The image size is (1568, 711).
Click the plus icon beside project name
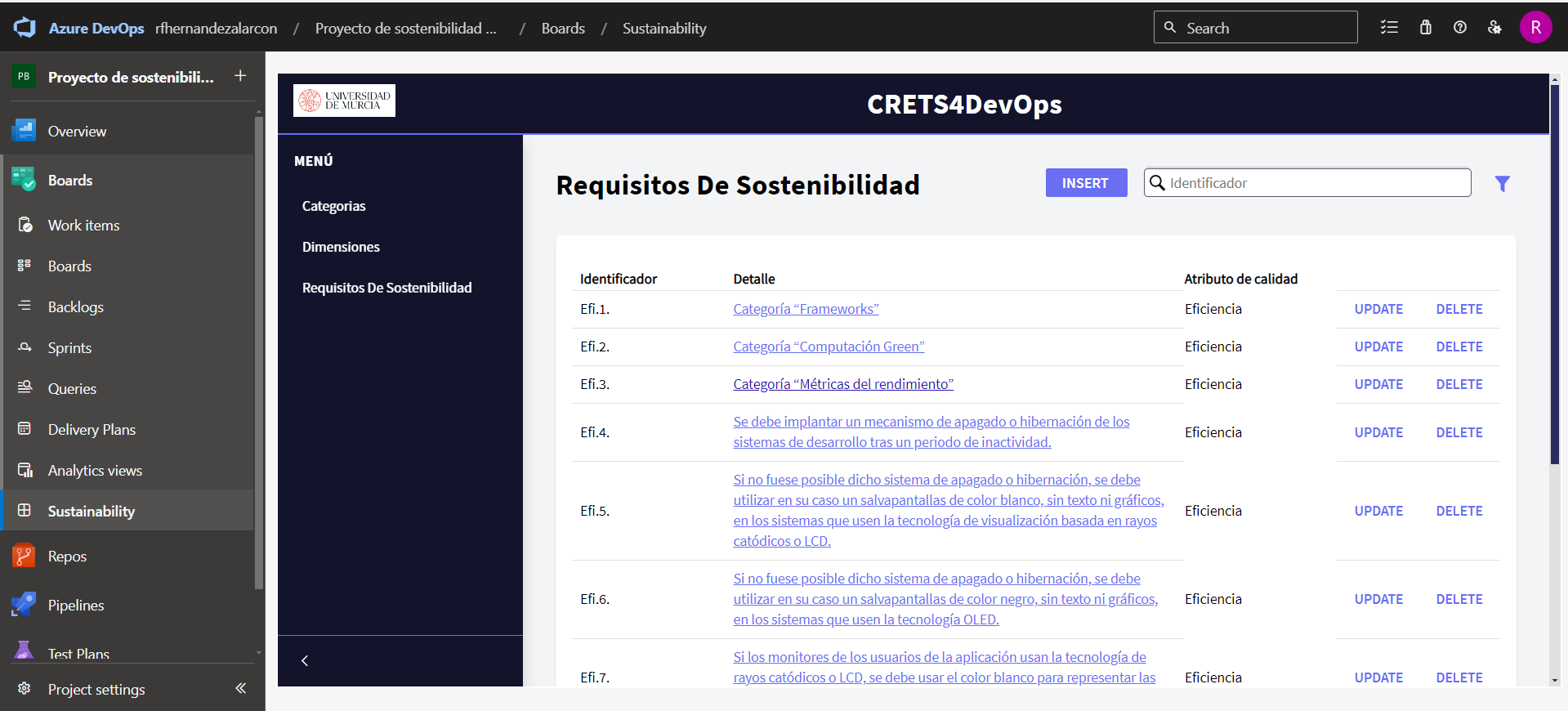coord(240,76)
